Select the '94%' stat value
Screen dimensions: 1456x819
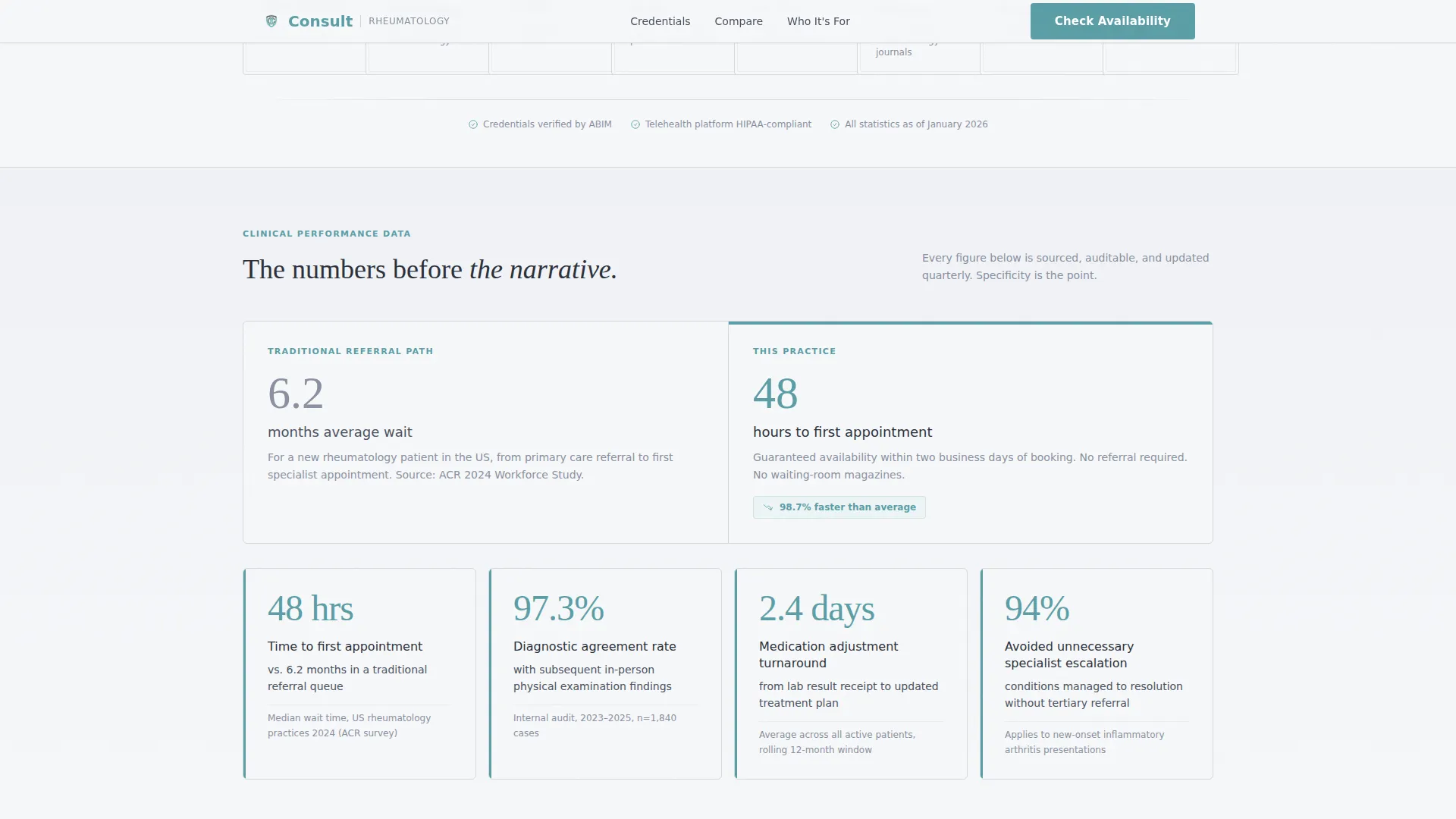pos(1037,608)
